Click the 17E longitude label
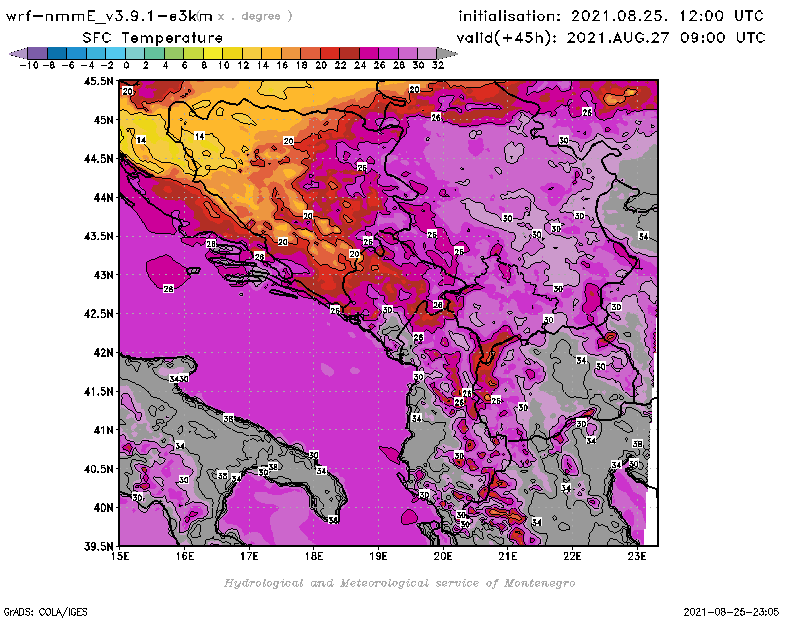Viewport: 800px width, 618px height. click(x=249, y=556)
